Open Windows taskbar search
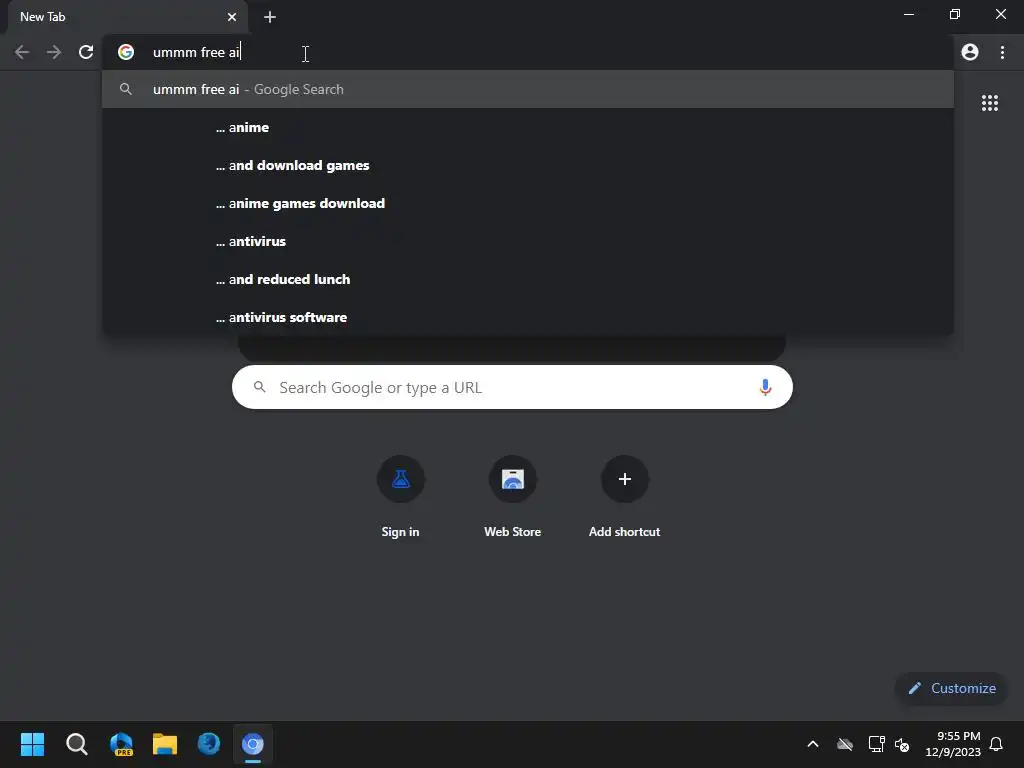This screenshot has height=768, width=1024. pyautogui.click(x=76, y=744)
